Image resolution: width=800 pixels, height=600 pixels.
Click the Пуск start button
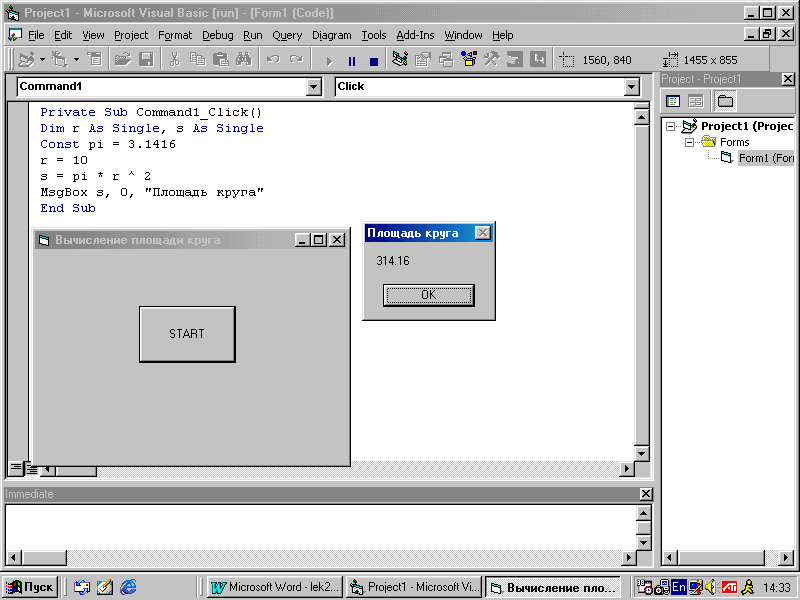coord(29,587)
